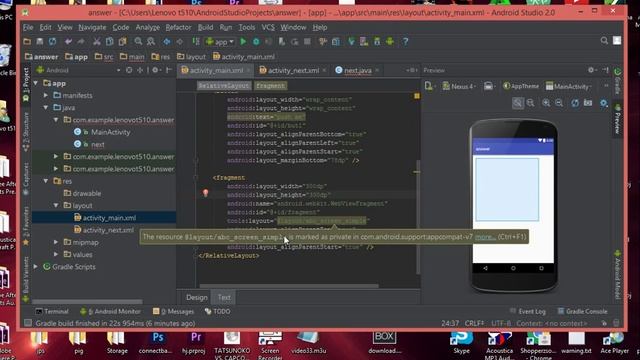Open Replace using second magnifier icon

151,42
